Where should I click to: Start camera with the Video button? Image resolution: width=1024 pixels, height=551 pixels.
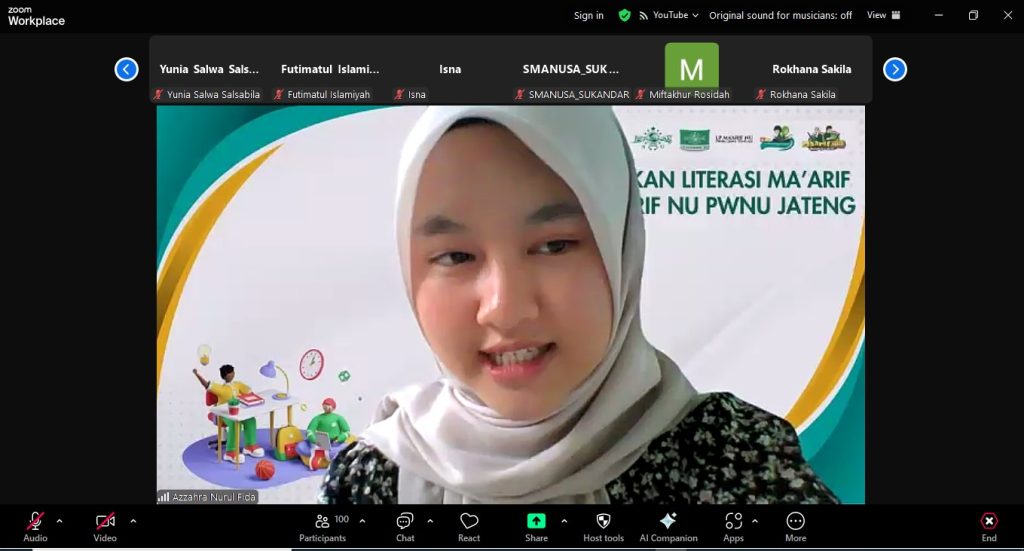(104, 527)
